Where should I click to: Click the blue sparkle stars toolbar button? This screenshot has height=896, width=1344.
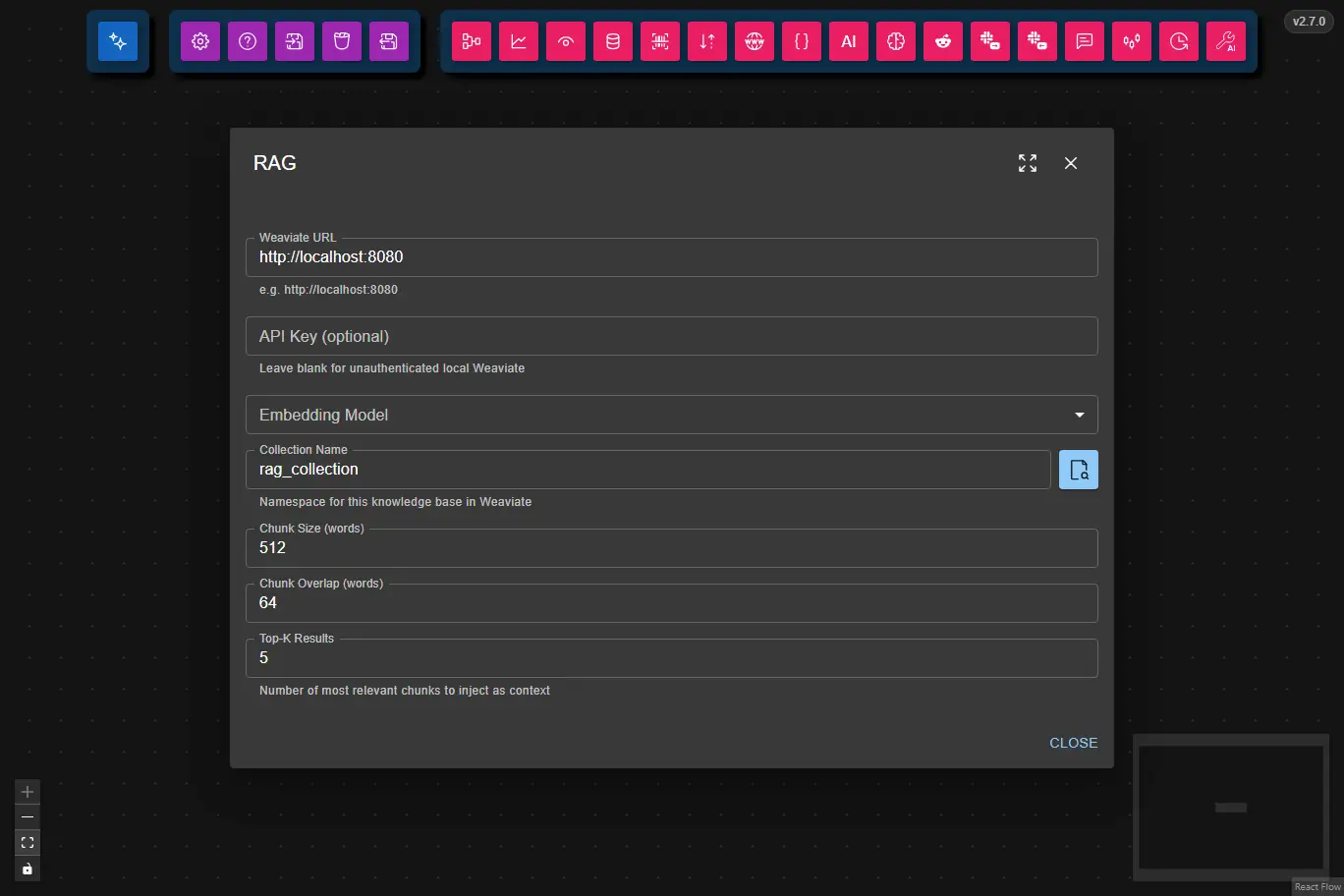[x=118, y=41]
